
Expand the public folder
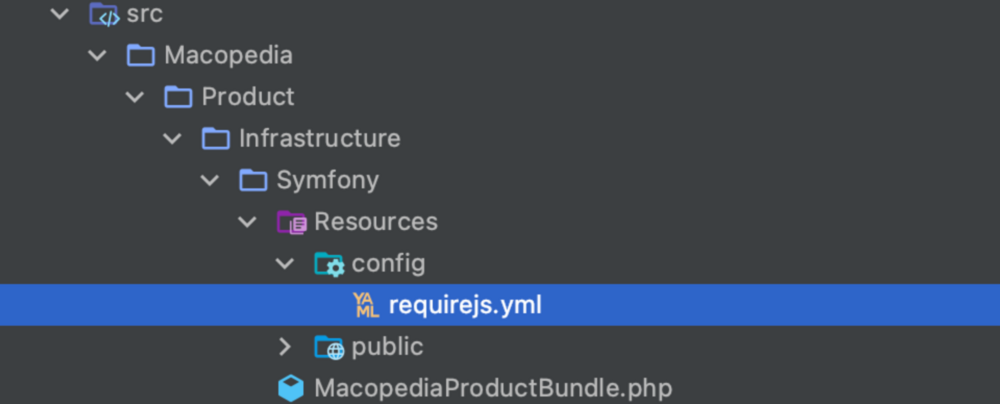click(x=285, y=347)
